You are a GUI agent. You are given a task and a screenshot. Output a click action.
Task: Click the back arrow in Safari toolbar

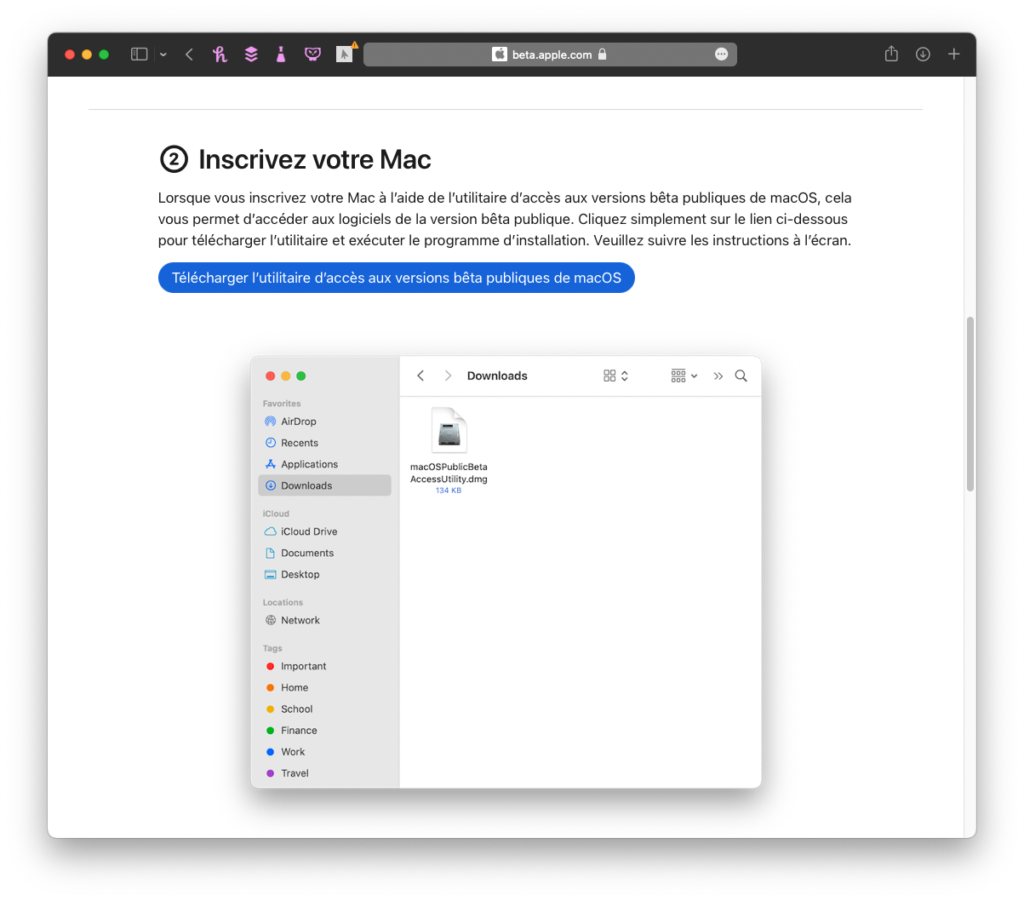coord(189,54)
